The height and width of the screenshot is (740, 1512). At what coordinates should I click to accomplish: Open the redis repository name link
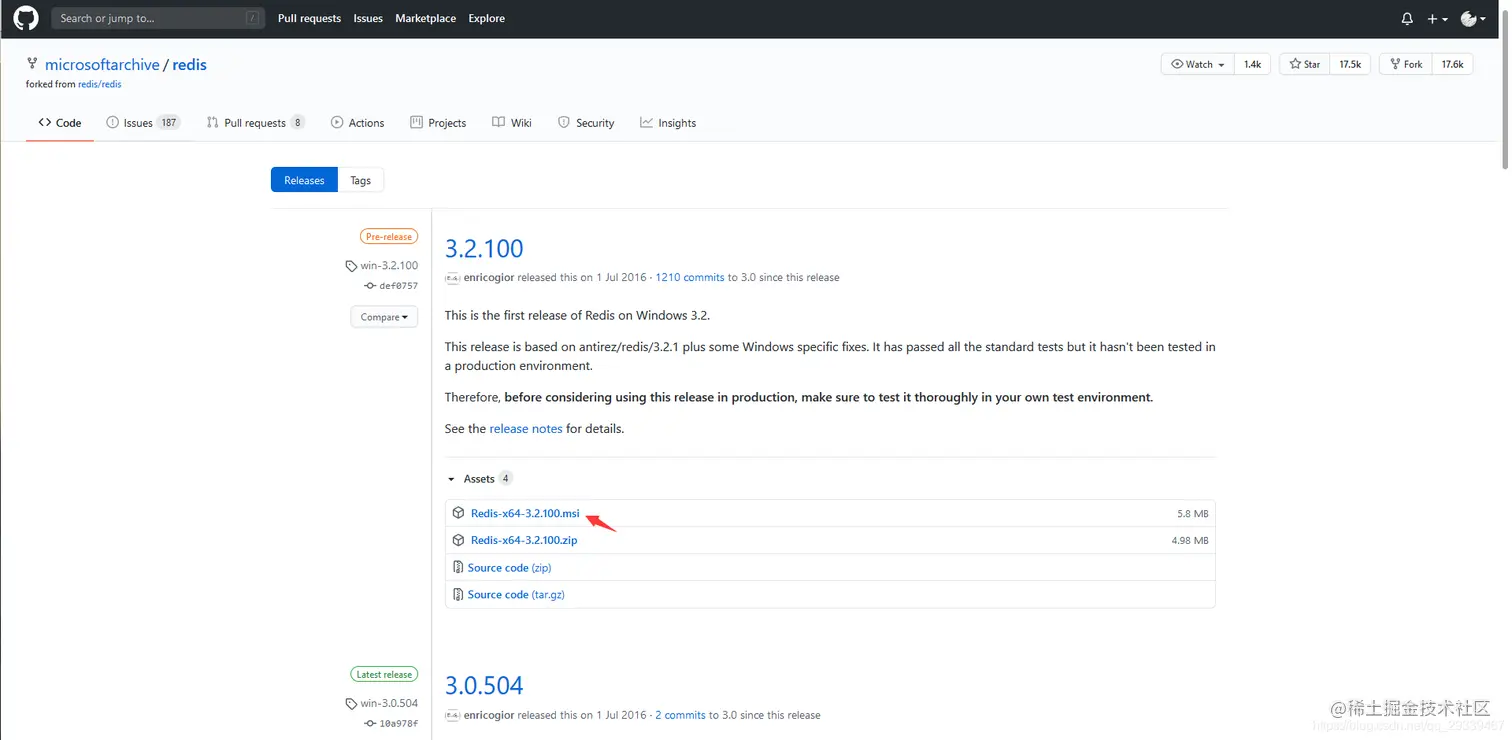189,64
